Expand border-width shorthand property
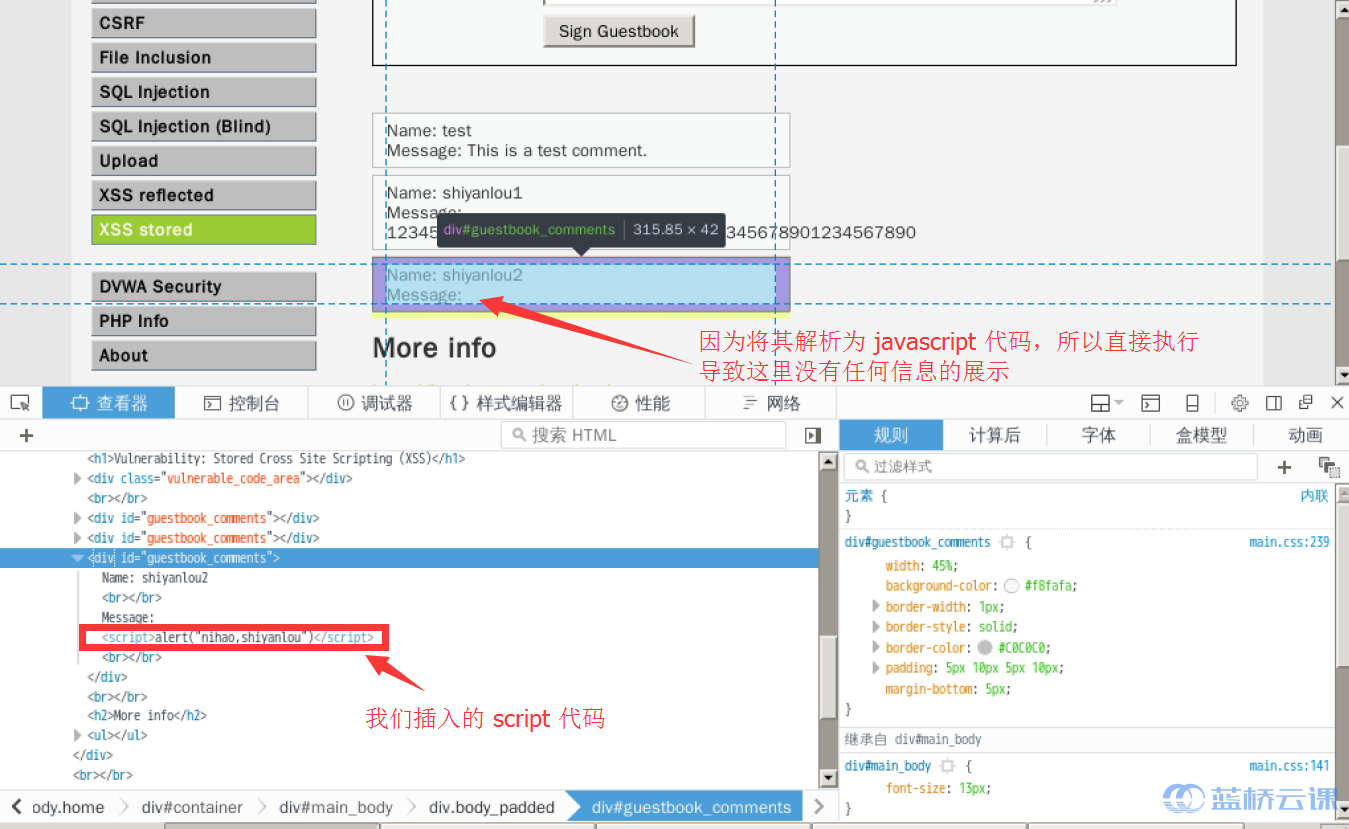The width and height of the screenshot is (1349, 829). [876, 606]
